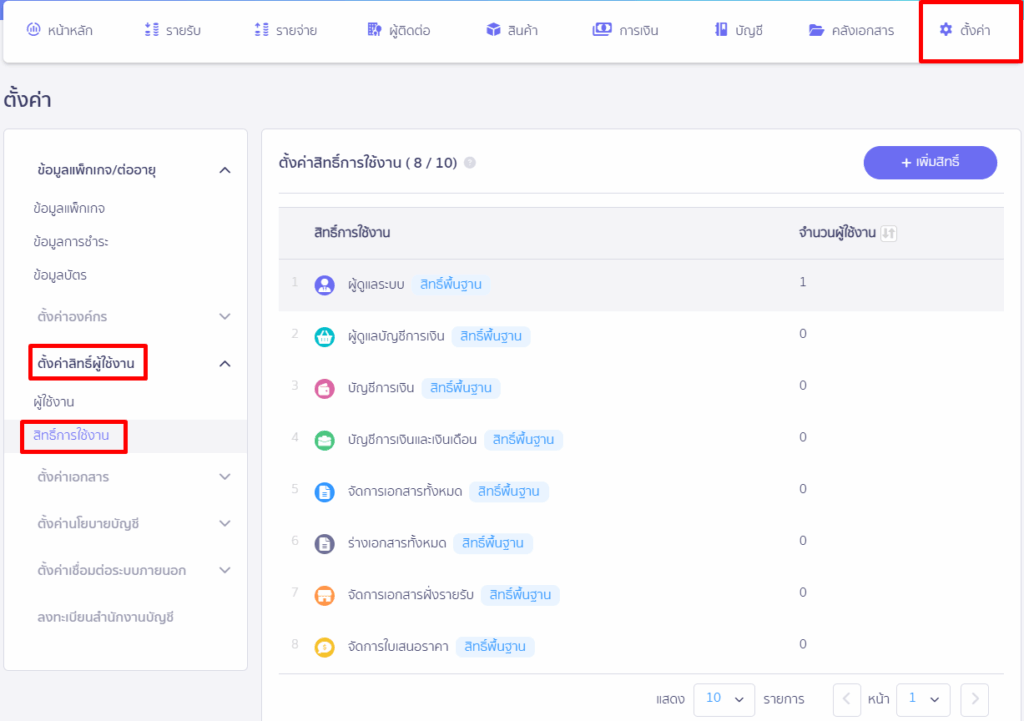Screen dimensions: 1024x721
Task: Open the รายรับ top menu
Action: point(173,30)
